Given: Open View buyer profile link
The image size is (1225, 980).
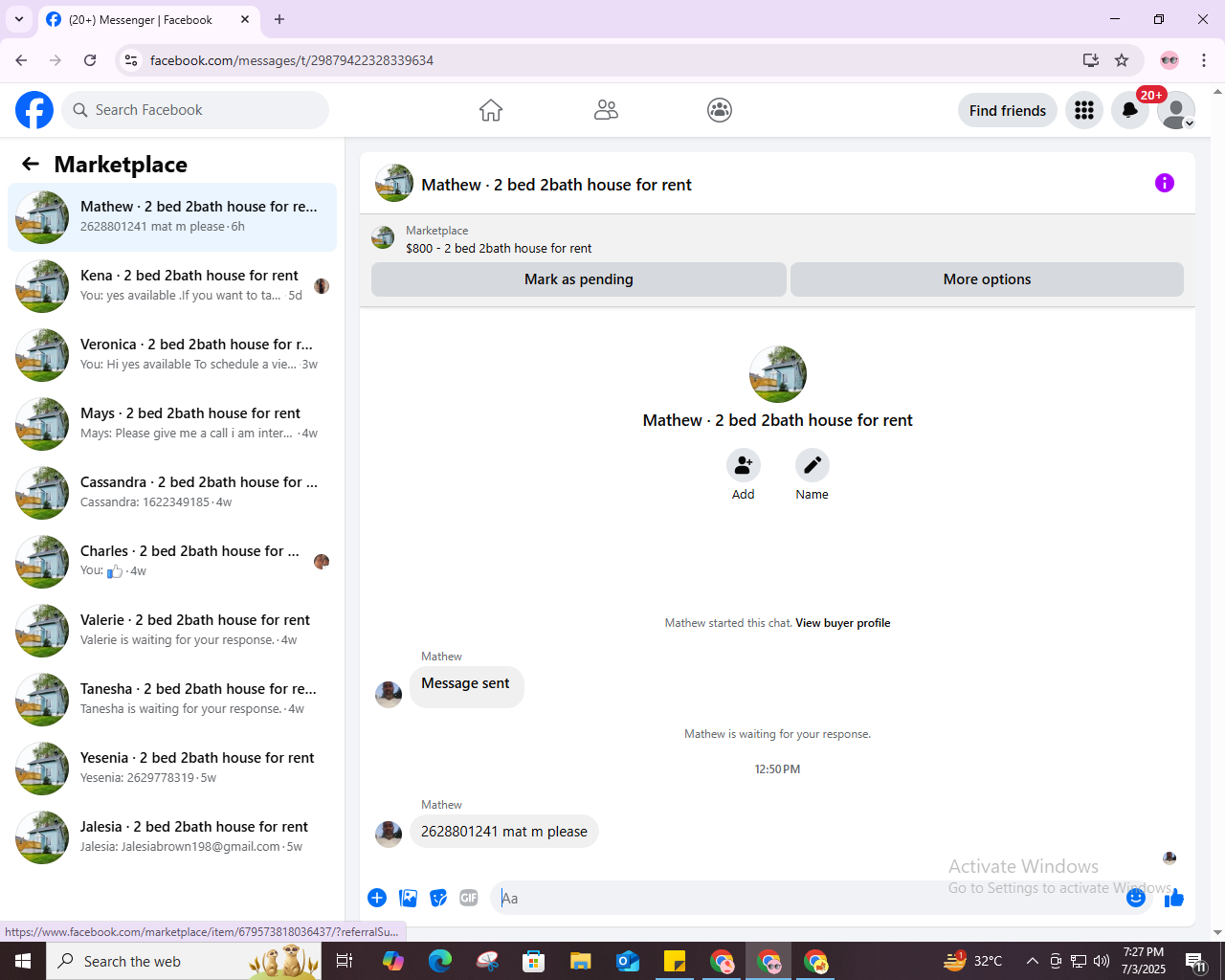Looking at the screenshot, I should click(x=843, y=623).
